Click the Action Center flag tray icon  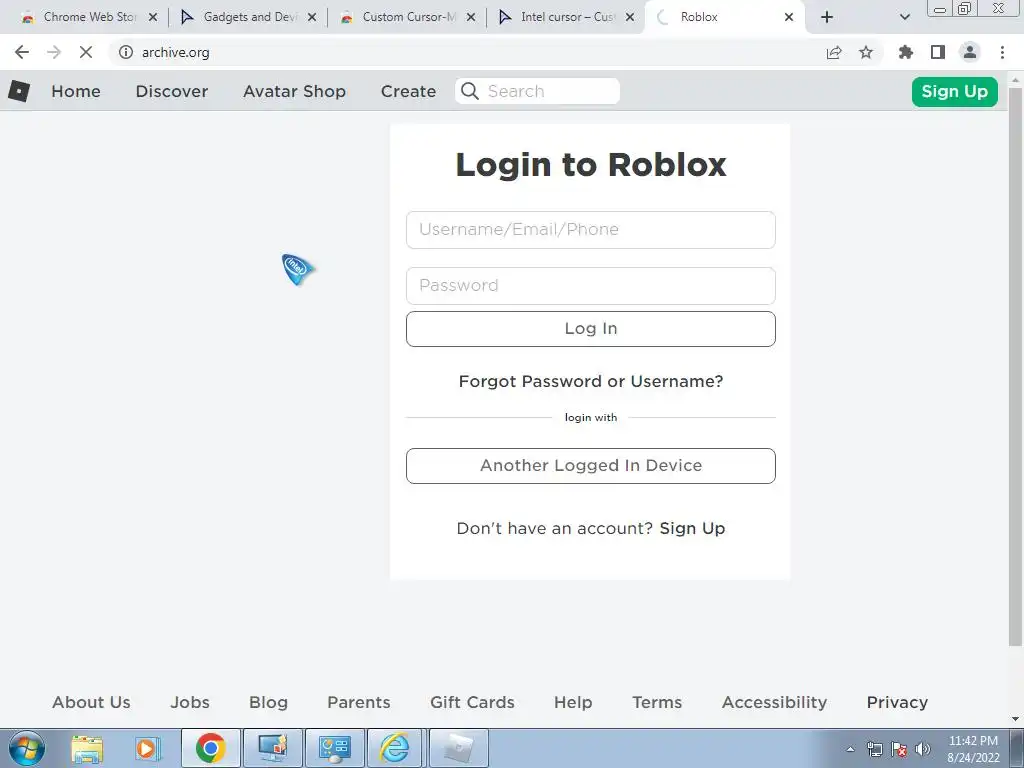[899, 749]
